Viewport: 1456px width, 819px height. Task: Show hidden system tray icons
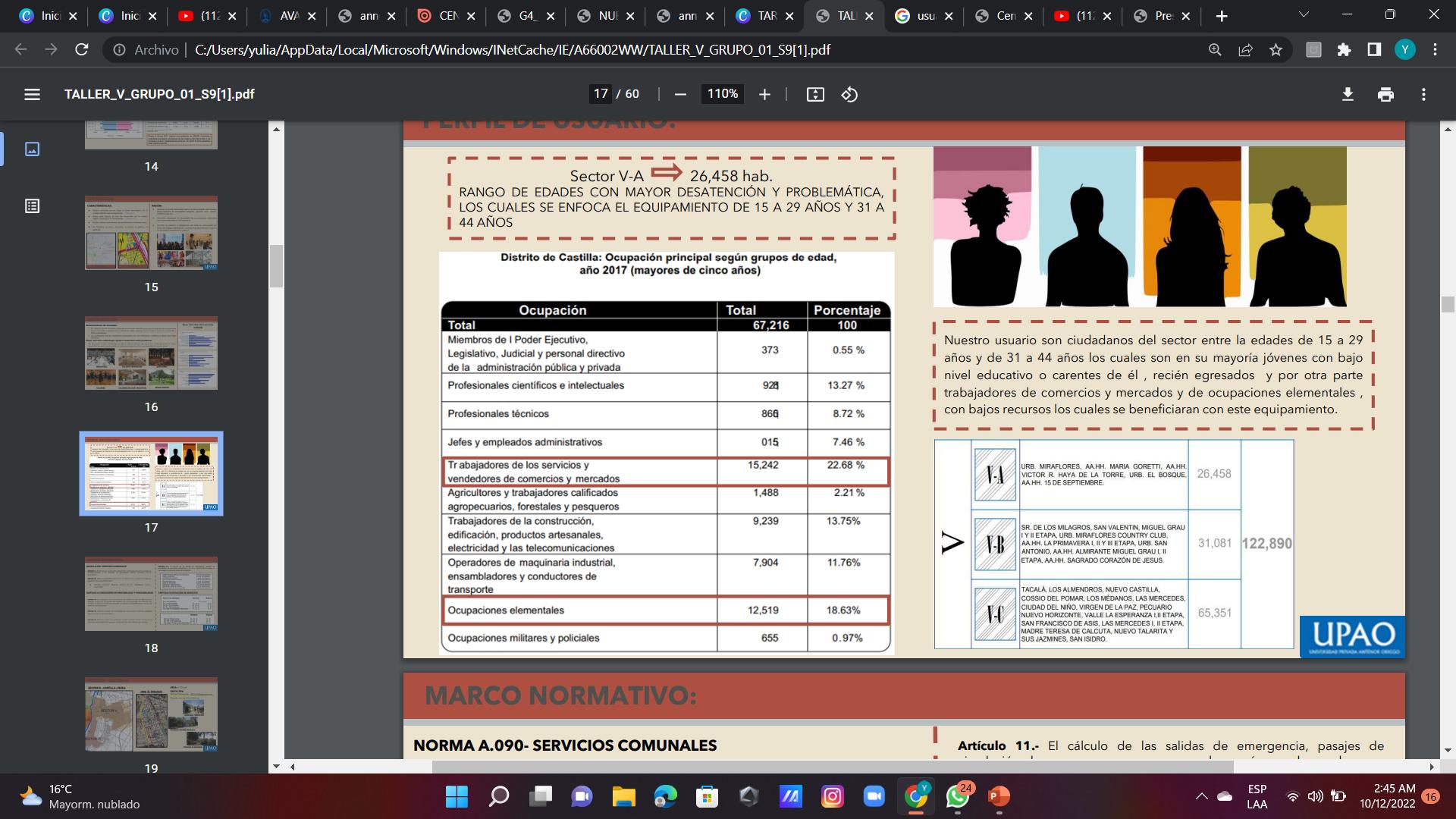click(1201, 796)
